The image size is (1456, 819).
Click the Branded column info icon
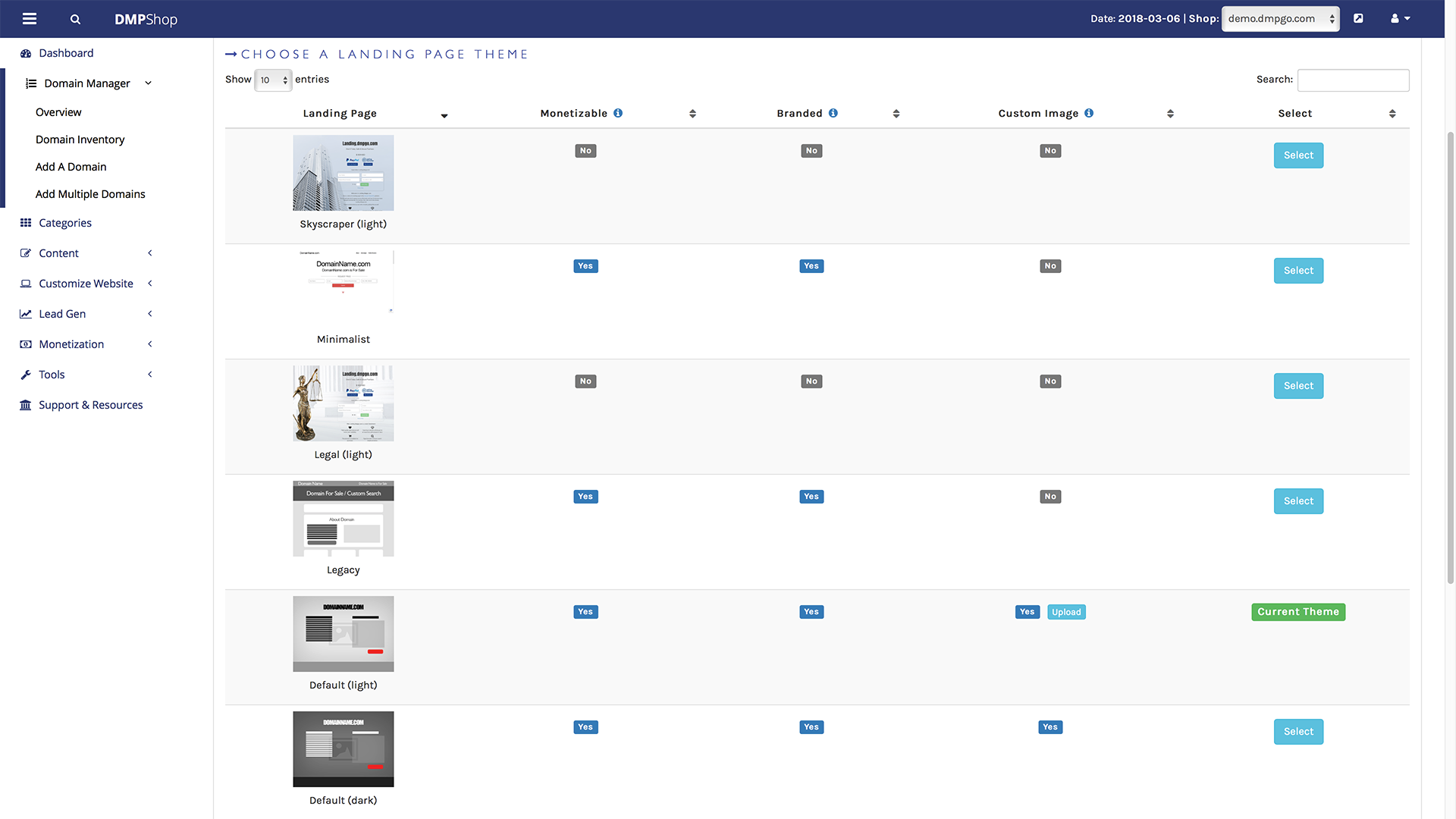[x=833, y=113]
